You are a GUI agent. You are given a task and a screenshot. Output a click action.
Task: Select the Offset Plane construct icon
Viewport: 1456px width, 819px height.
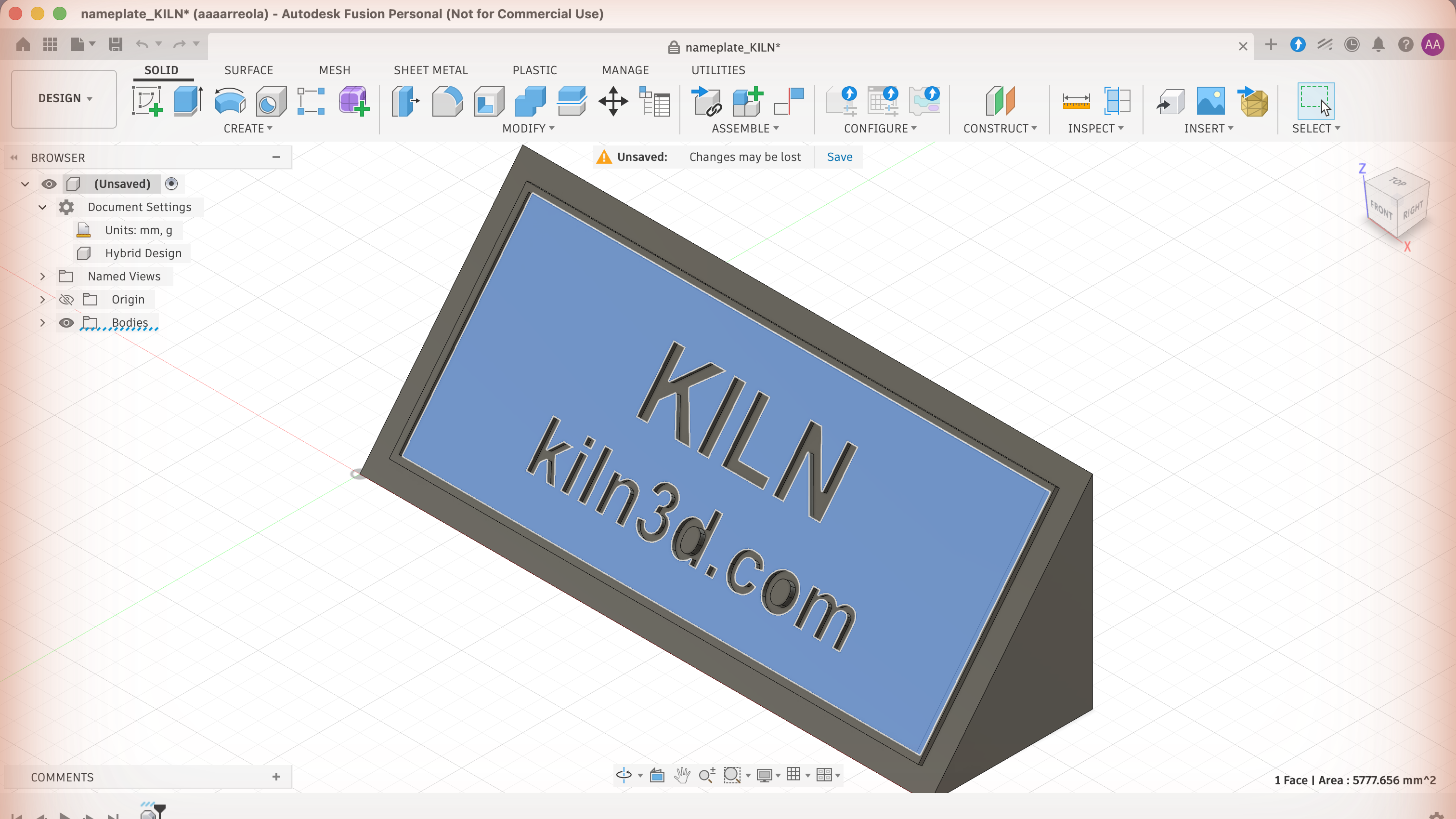[x=1000, y=101]
